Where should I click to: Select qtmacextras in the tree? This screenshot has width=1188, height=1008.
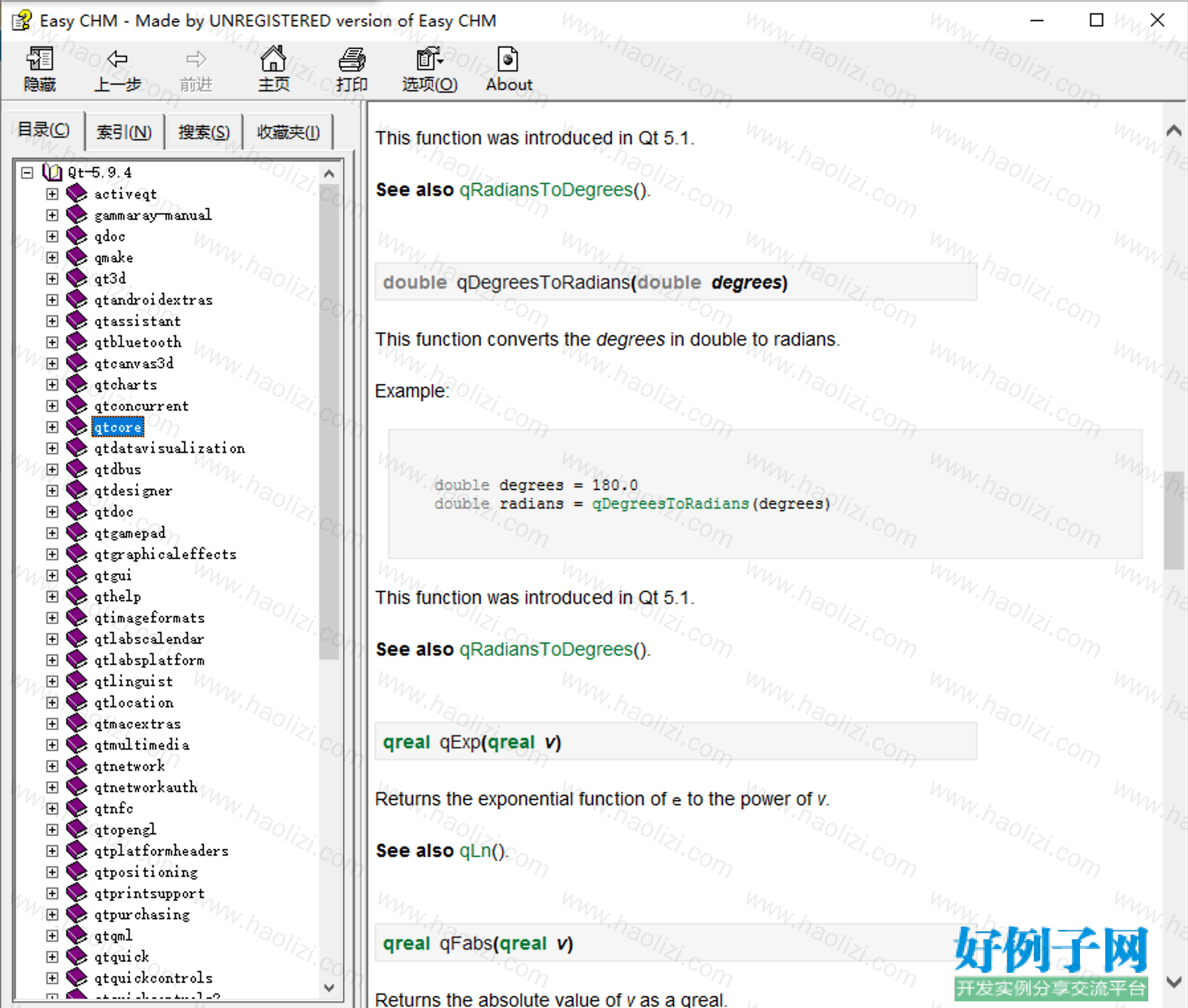point(137,724)
